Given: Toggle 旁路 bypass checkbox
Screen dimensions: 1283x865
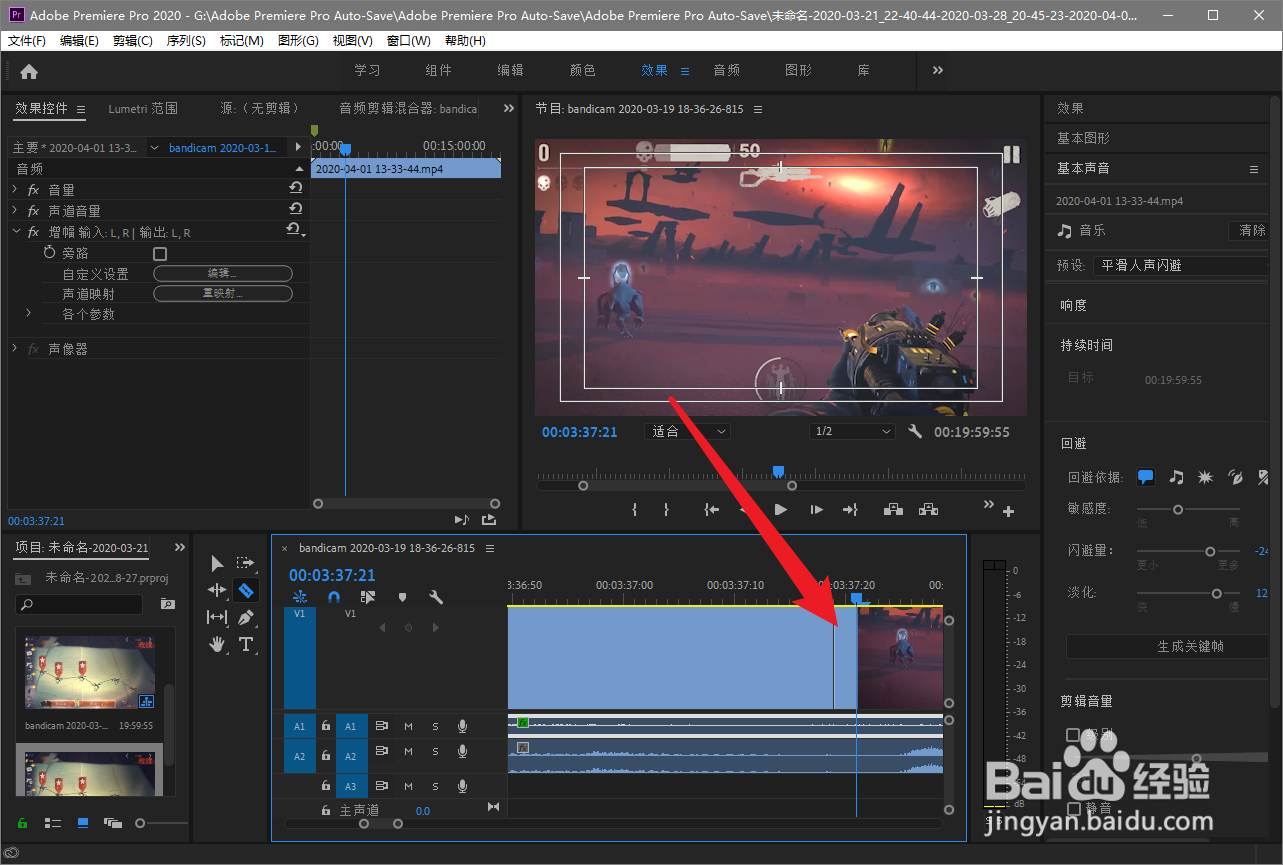Looking at the screenshot, I should 160,254.
